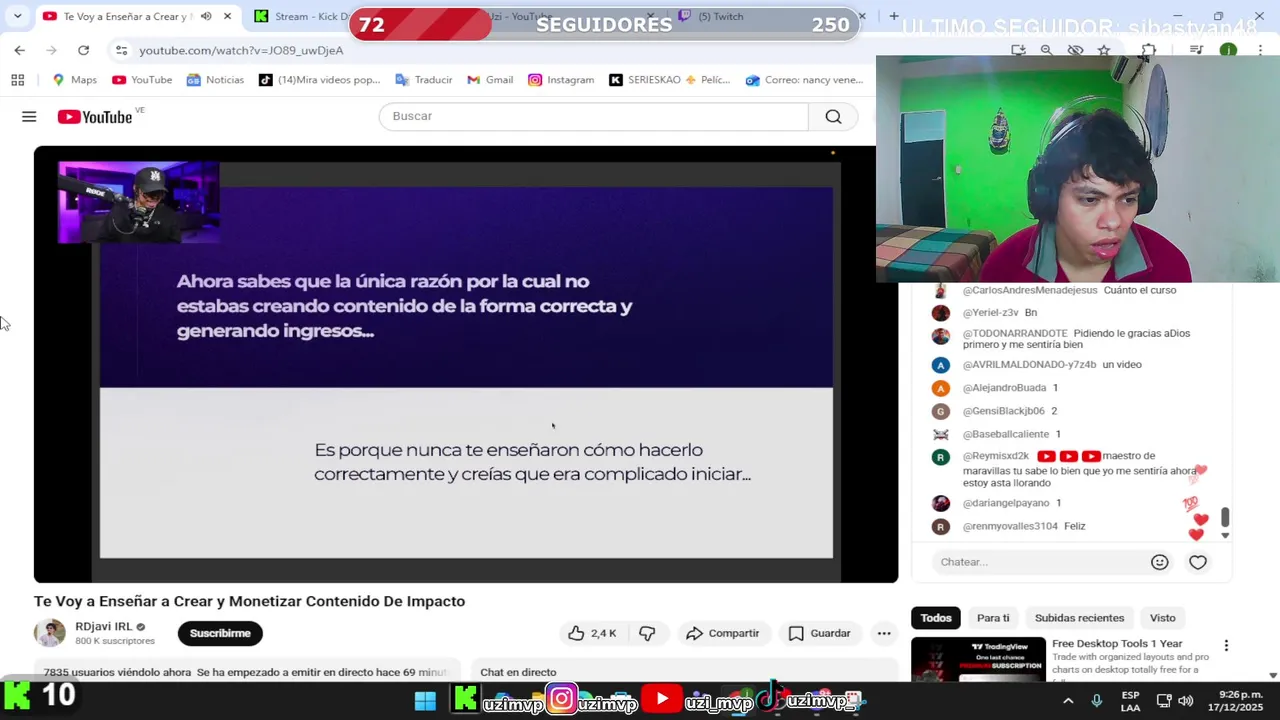Open the Free Desktop Tools 1 Year title
This screenshot has width=1280, height=720.
click(x=1117, y=644)
